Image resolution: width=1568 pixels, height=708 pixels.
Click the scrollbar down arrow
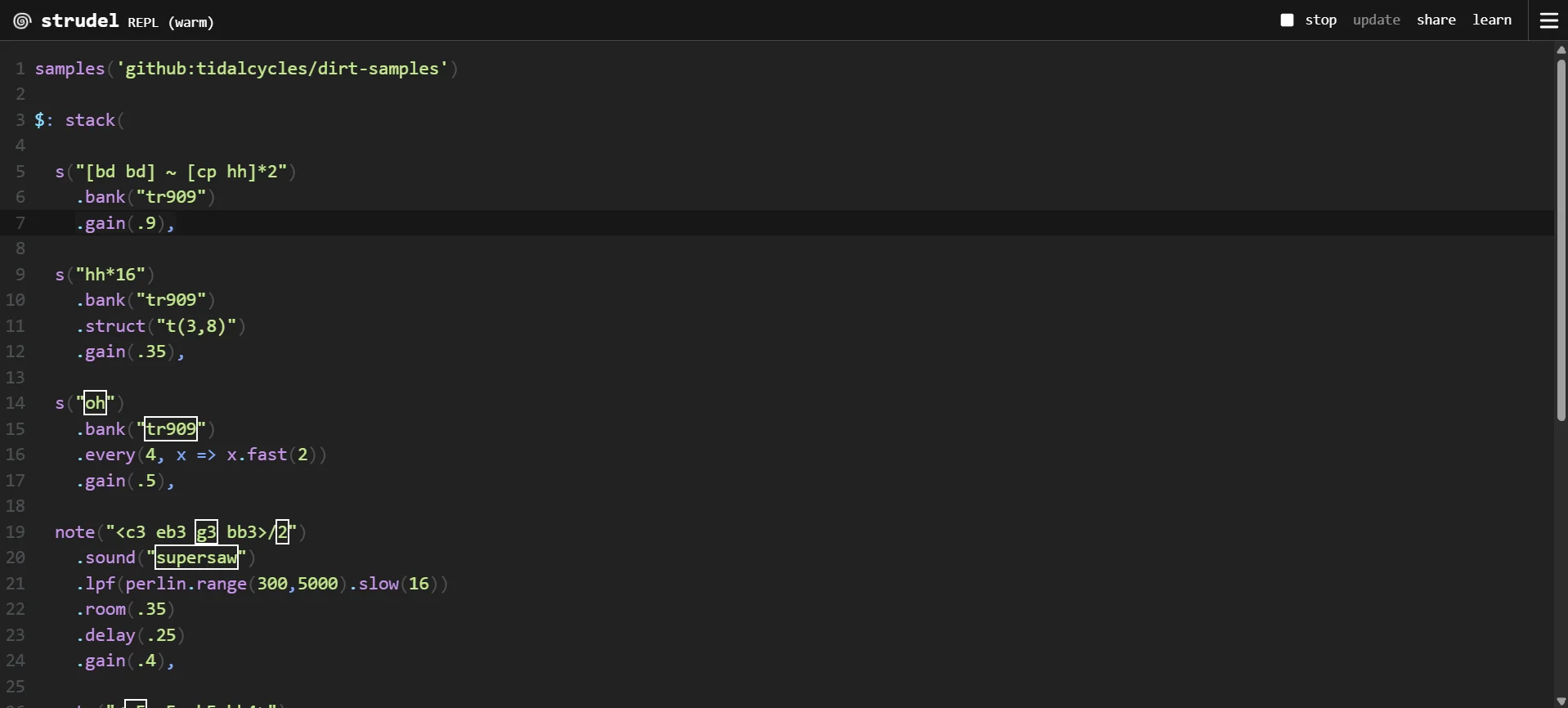(1561, 701)
